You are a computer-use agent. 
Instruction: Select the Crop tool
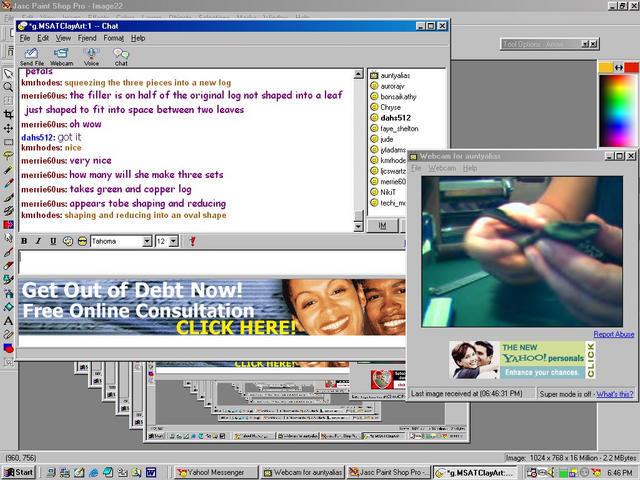click(8, 115)
